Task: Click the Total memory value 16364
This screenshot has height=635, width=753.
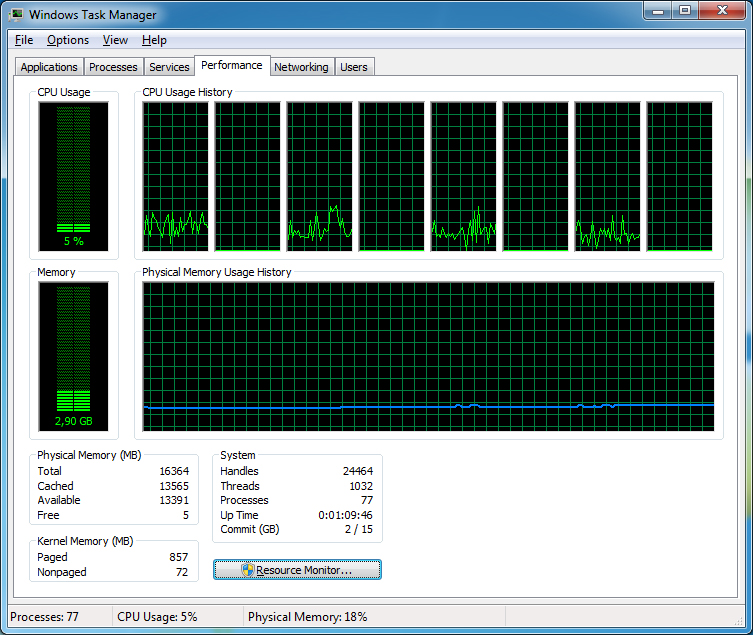Action: (174, 471)
